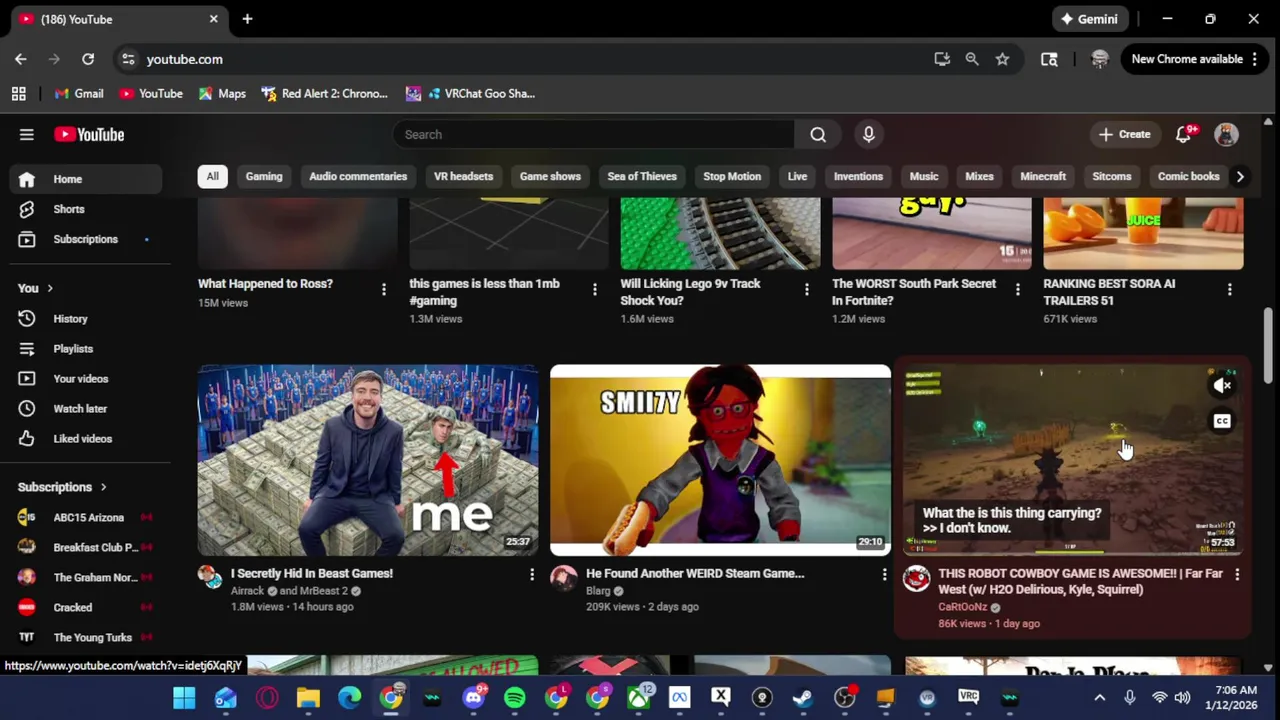Open the account avatar menu
The image size is (1280, 720).
[1226, 134]
